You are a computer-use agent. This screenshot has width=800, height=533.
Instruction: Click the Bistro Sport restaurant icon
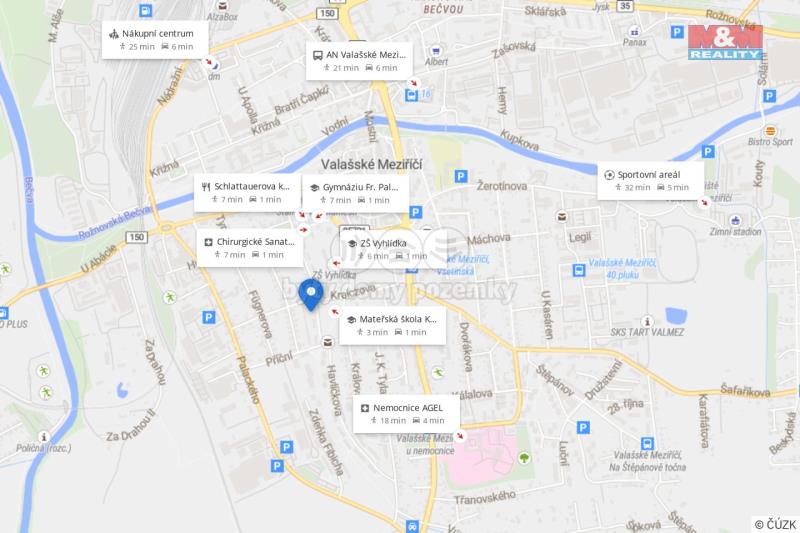pyautogui.click(x=770, y=131)
